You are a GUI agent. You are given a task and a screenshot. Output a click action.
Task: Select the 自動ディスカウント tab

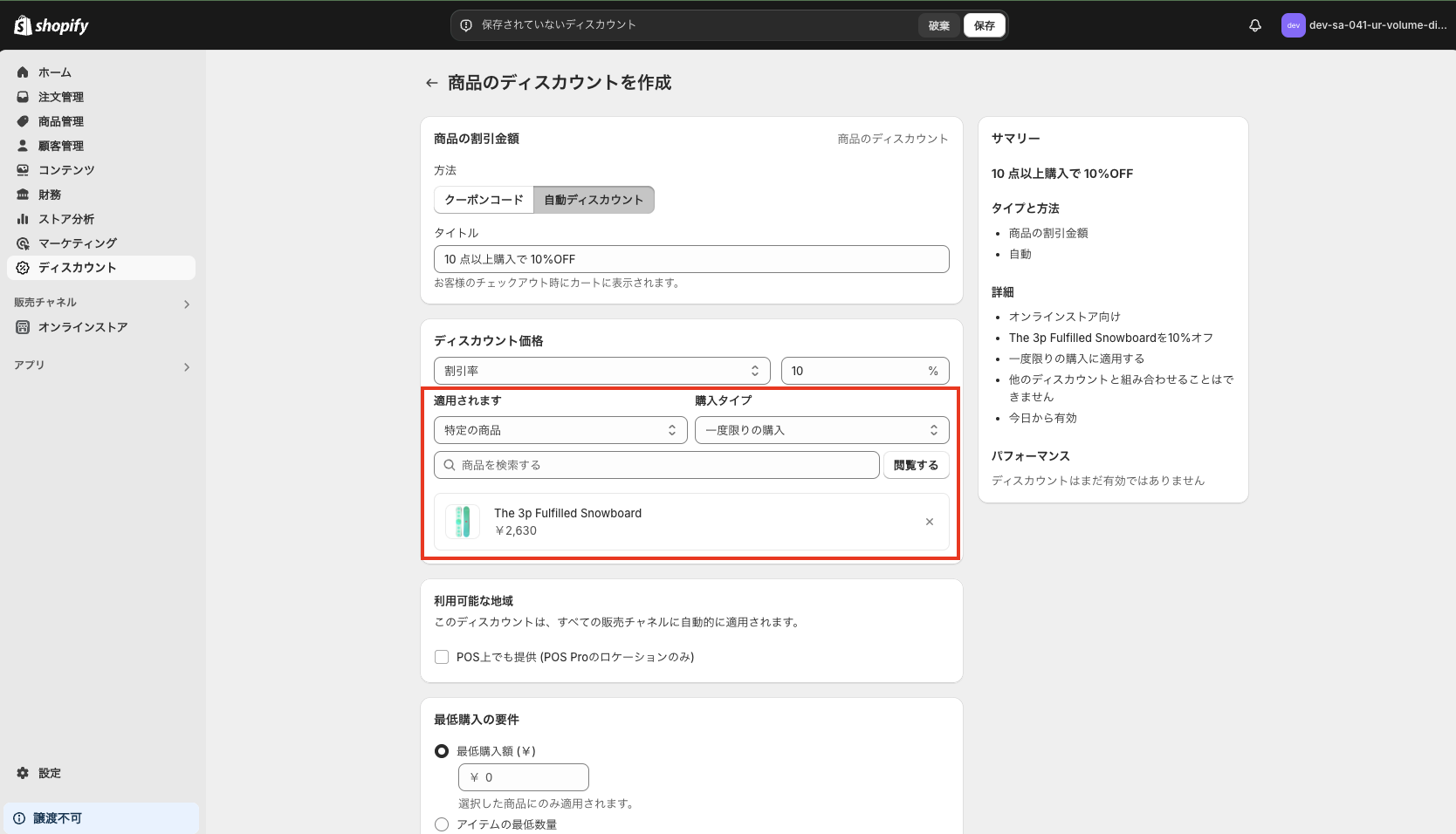point(594,200)
